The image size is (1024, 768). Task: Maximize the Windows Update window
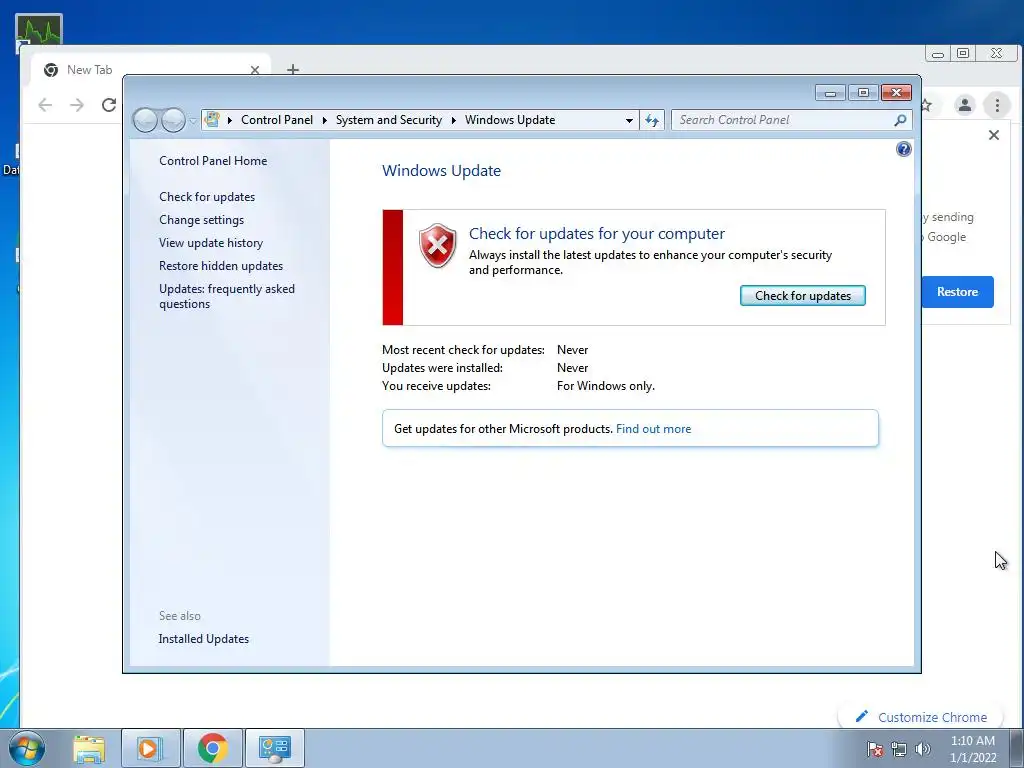[x=863, y=93]
